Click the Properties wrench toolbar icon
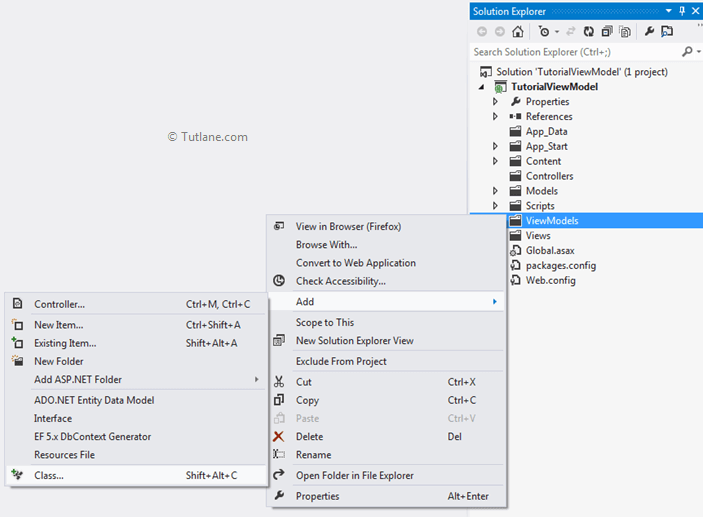This screenshot has width=703, height=517. click(649, 31)
